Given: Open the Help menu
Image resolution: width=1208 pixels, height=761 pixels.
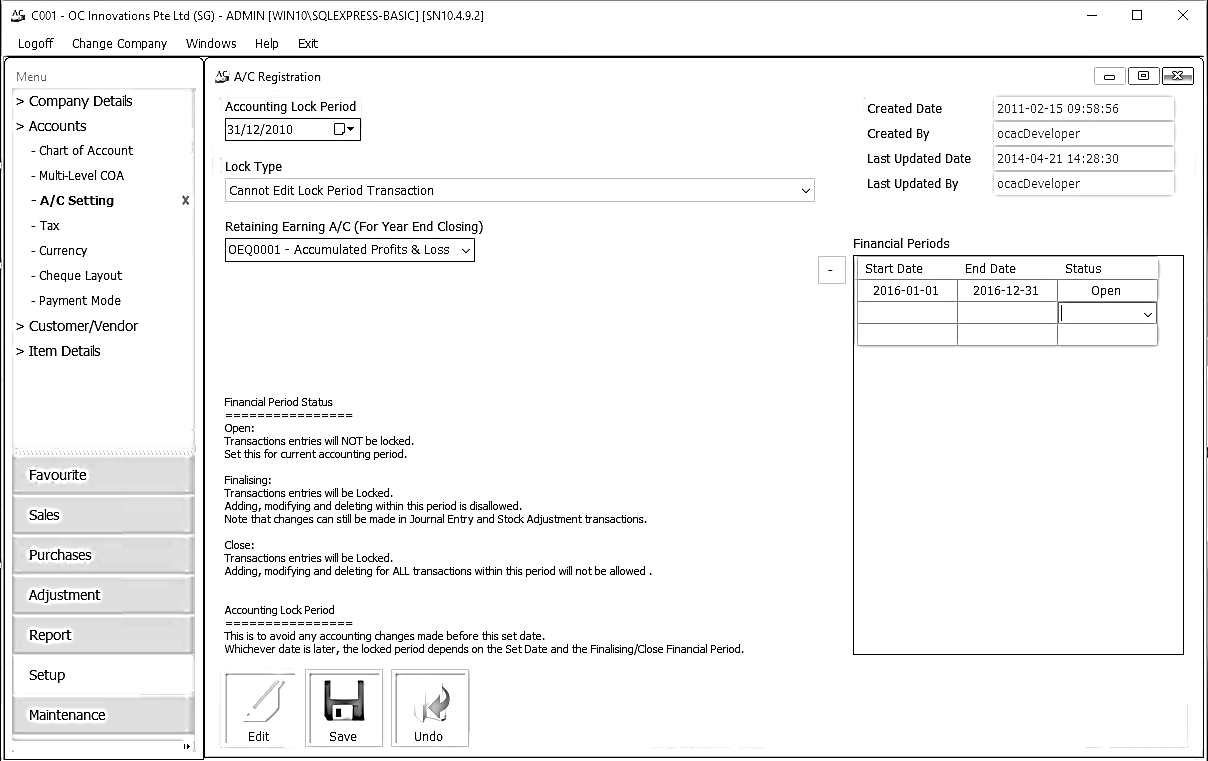Looking at the screenshot, I should pos(266,43).
